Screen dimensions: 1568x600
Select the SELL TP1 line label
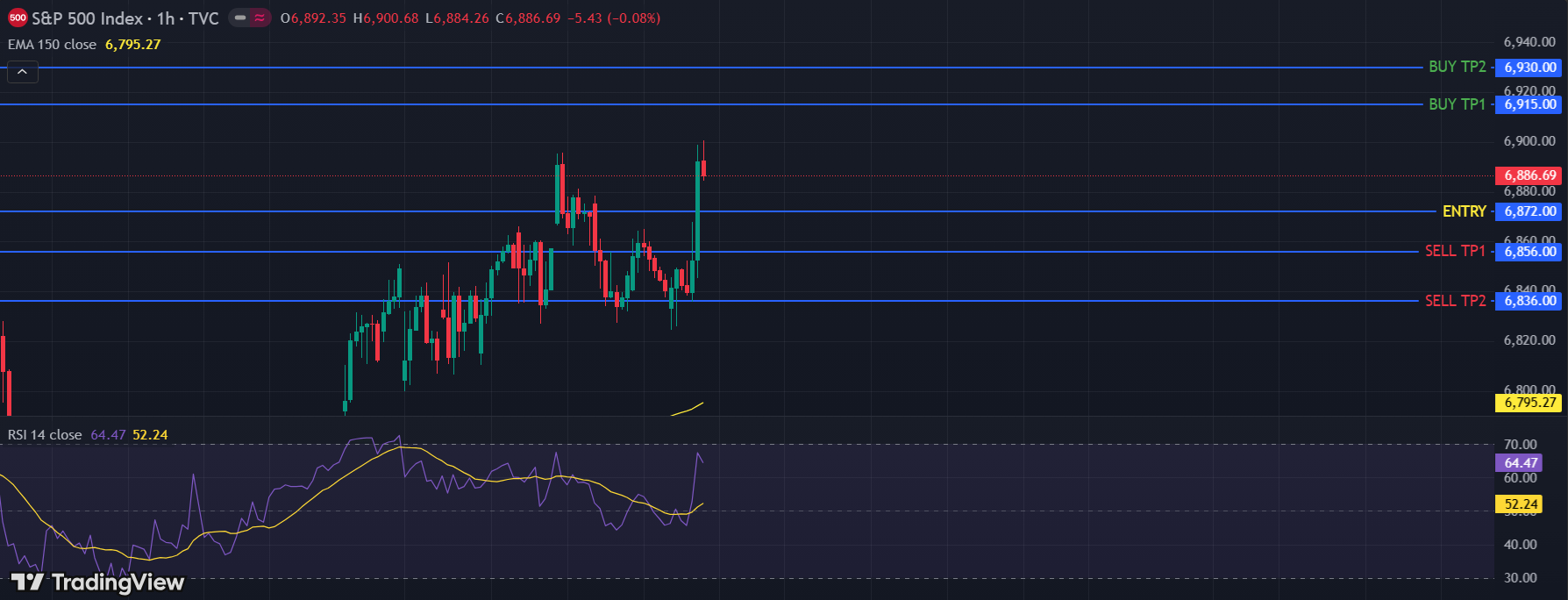1455,252
